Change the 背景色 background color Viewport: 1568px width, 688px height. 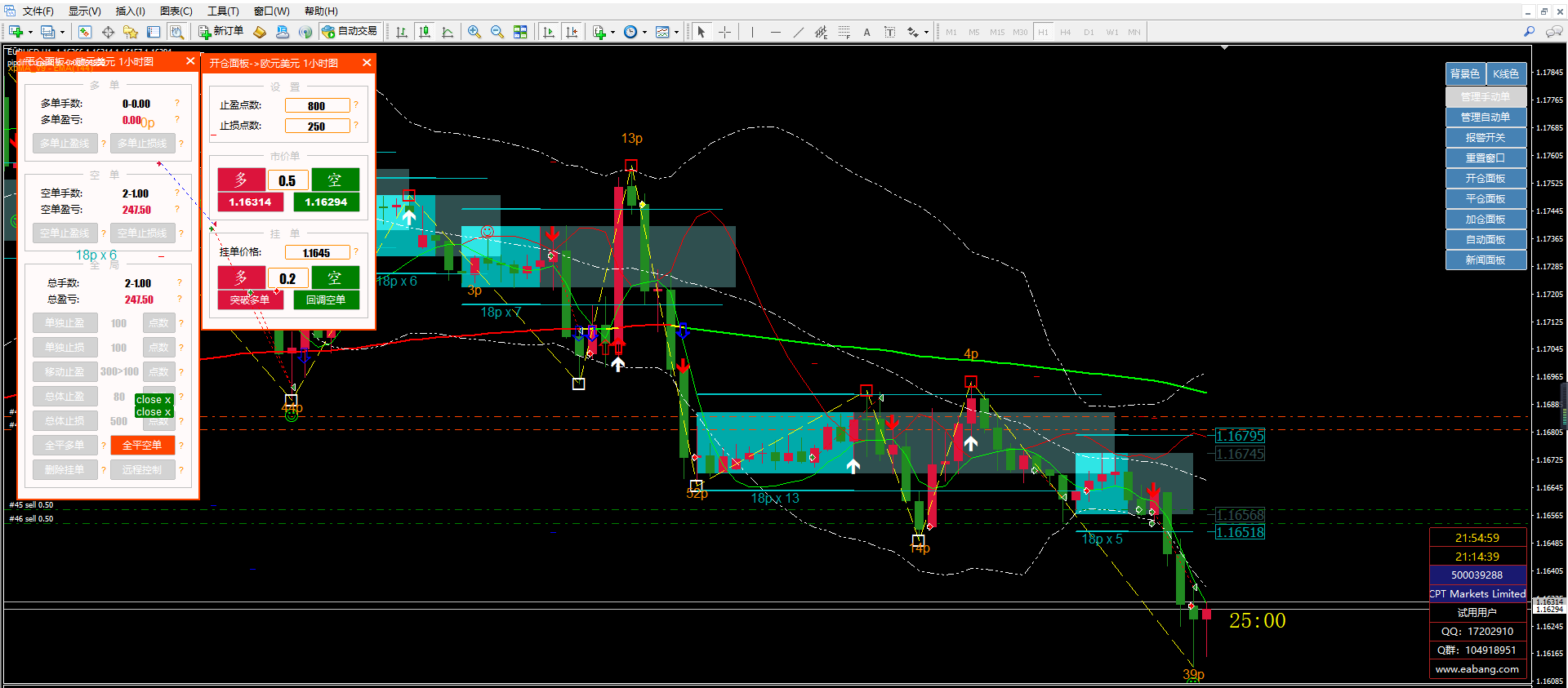[1465, 73]
